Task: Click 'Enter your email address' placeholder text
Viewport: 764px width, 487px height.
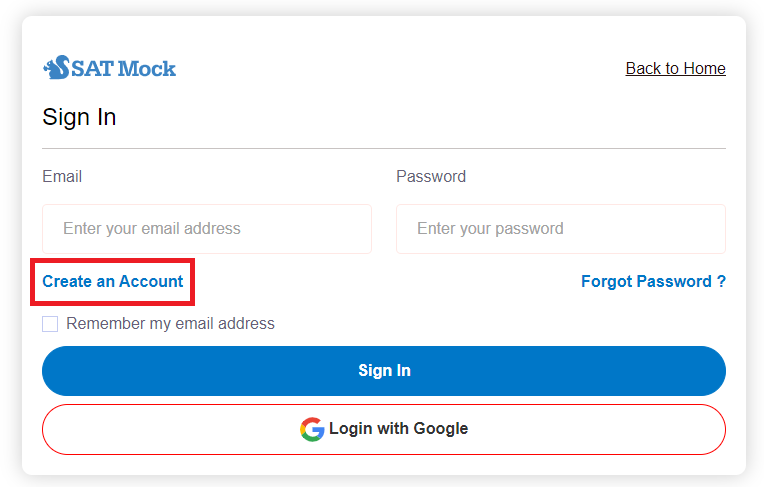Action: [x=152, y=229]
